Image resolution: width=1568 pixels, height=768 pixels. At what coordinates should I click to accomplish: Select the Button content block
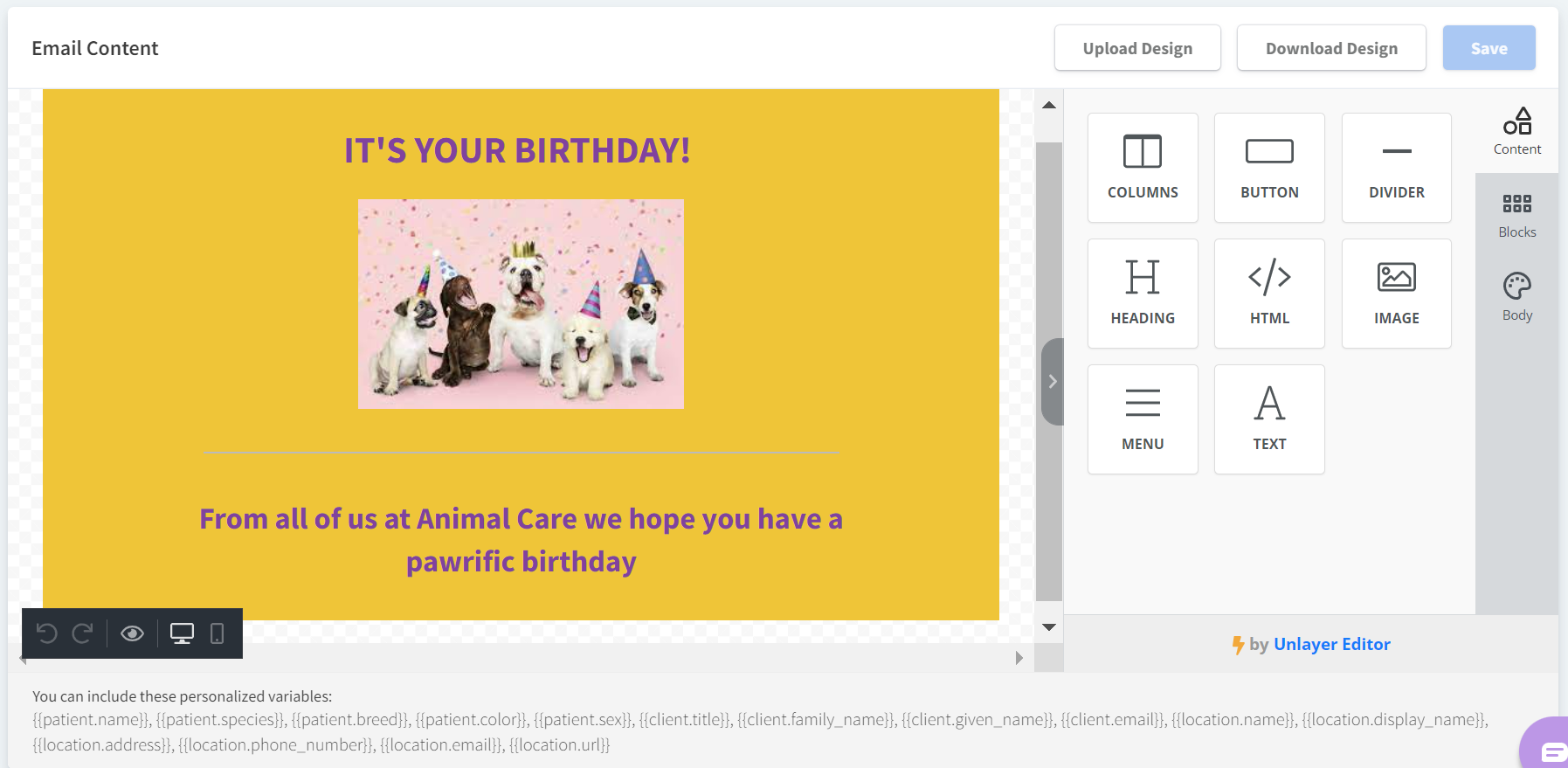[1269, 167]
